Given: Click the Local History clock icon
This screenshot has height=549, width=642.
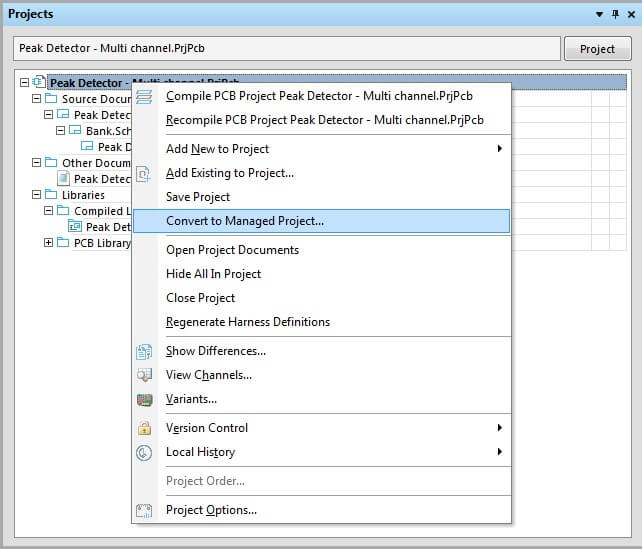Looking at the screenshot, I should 145,452.
